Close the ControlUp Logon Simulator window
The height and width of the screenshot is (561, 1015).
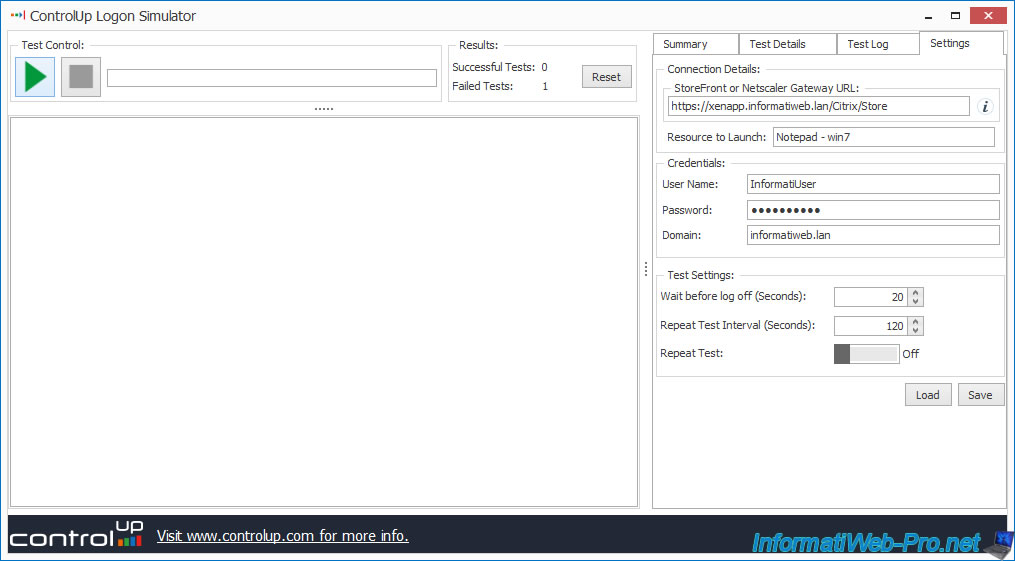(988, 16)
